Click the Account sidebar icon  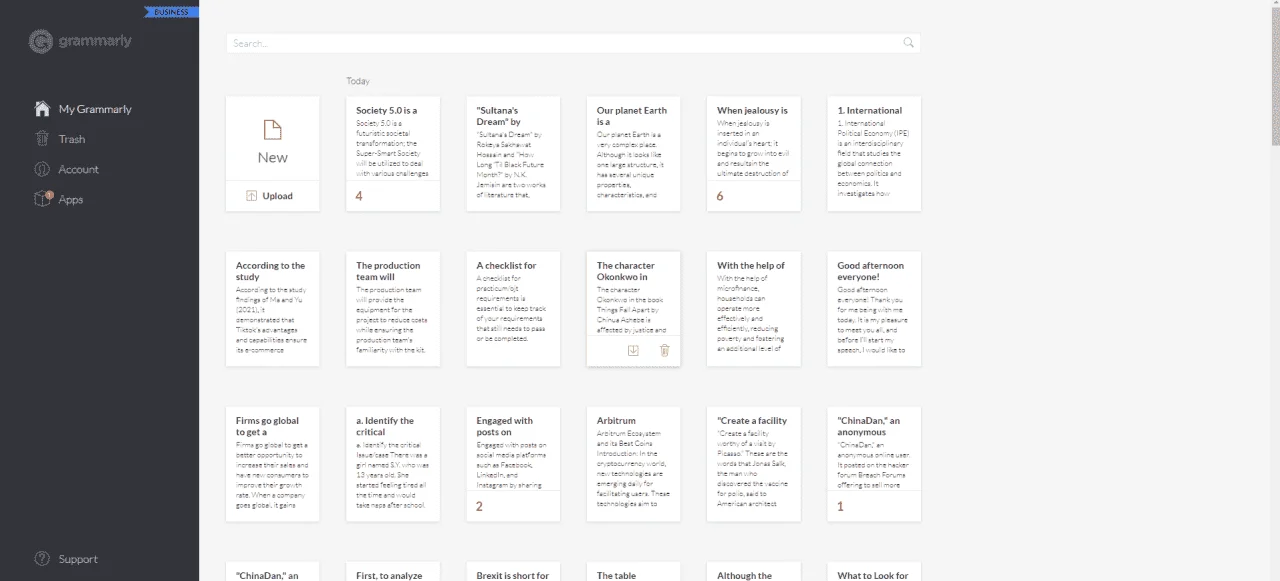click(42, 169)
